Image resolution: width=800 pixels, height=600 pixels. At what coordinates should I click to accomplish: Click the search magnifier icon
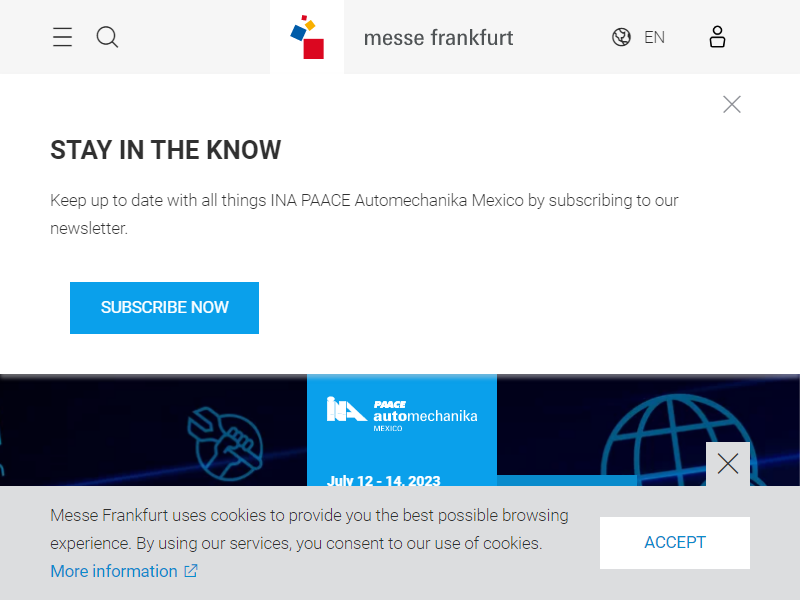coord(107,37)
